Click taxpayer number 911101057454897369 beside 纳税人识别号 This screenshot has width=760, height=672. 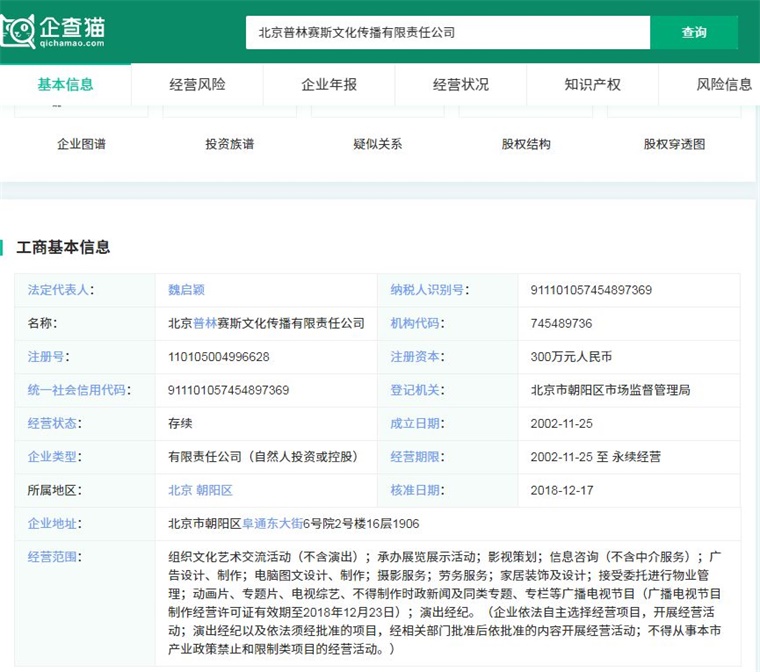(x=591, y=290)
